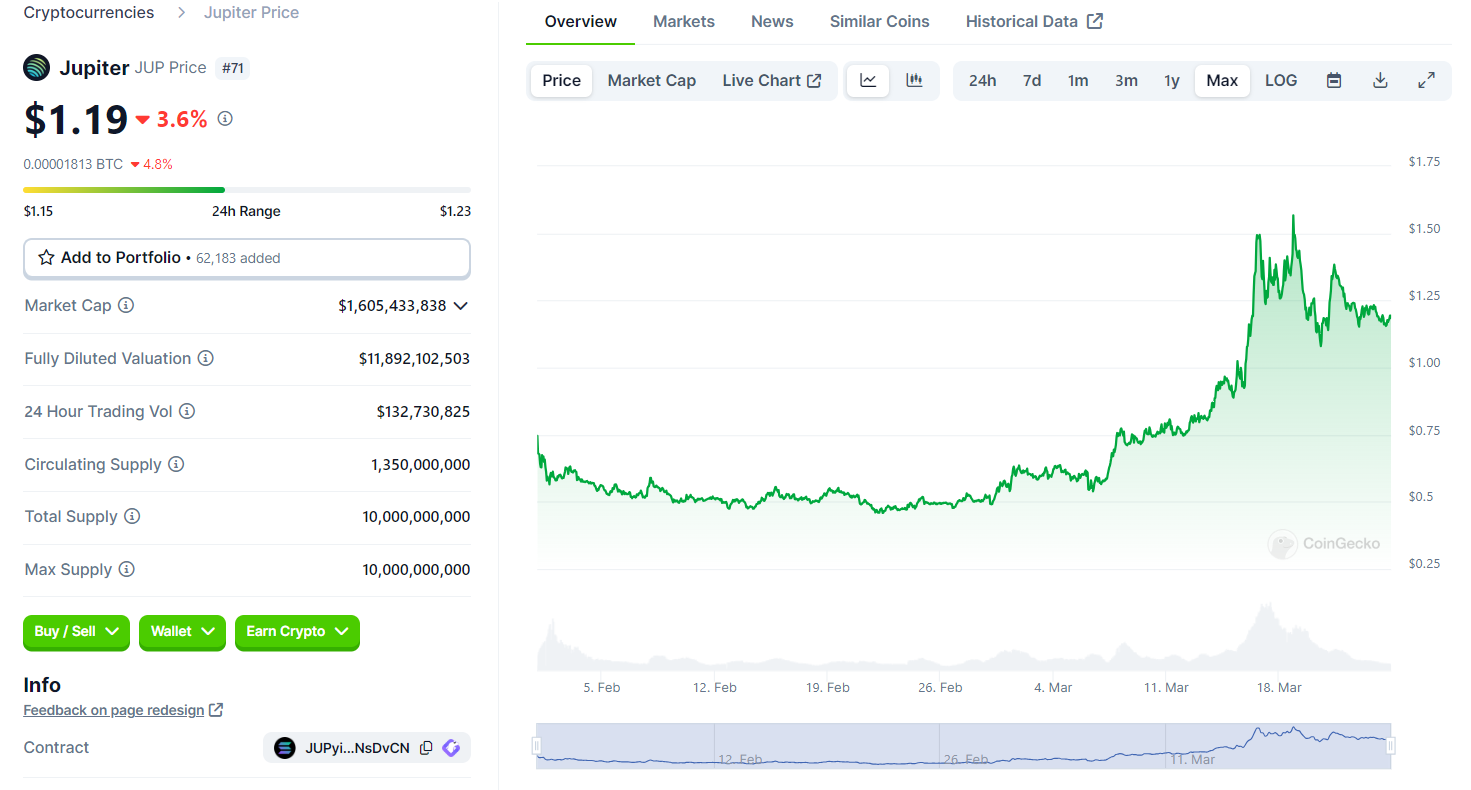Switch to the candlestick chart icon
This screenshot has height=790, width=1471.
coord(914,81)
